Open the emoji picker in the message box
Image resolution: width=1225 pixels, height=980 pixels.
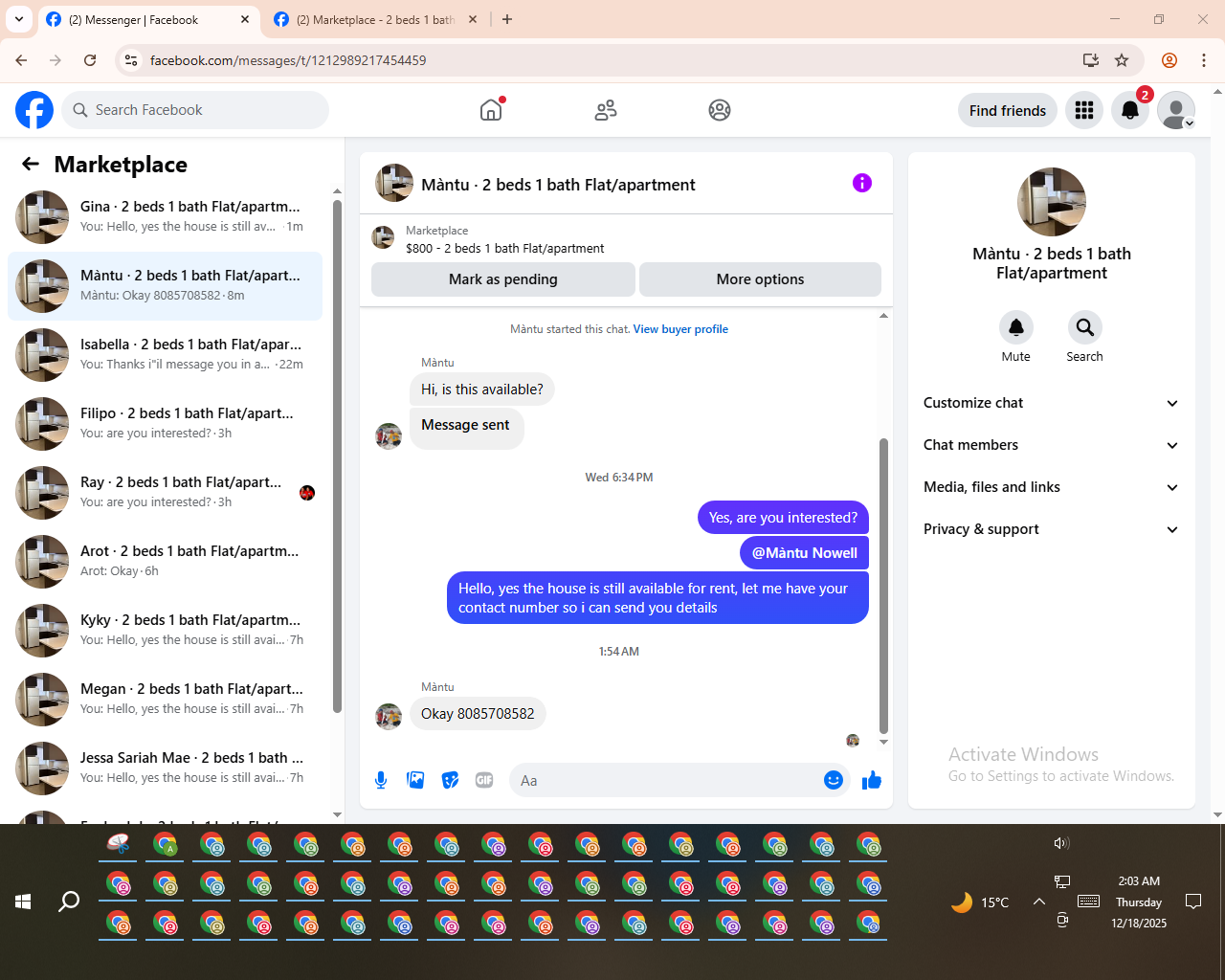(834, 780)
